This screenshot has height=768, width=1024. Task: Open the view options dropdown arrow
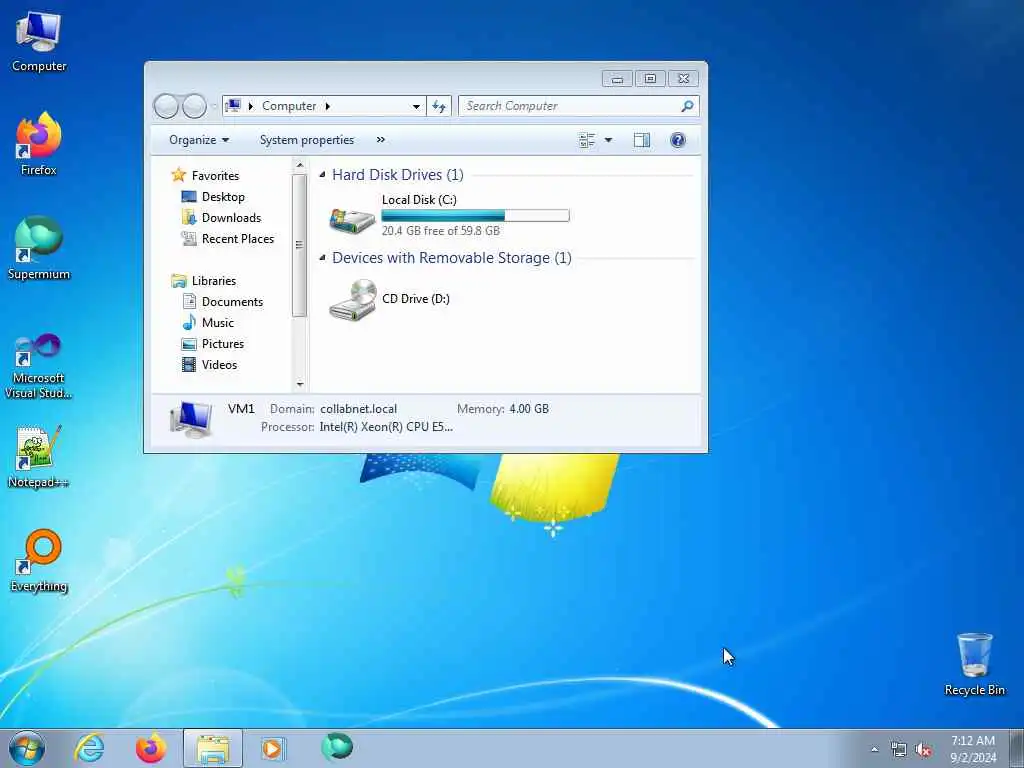pos(608,140)
